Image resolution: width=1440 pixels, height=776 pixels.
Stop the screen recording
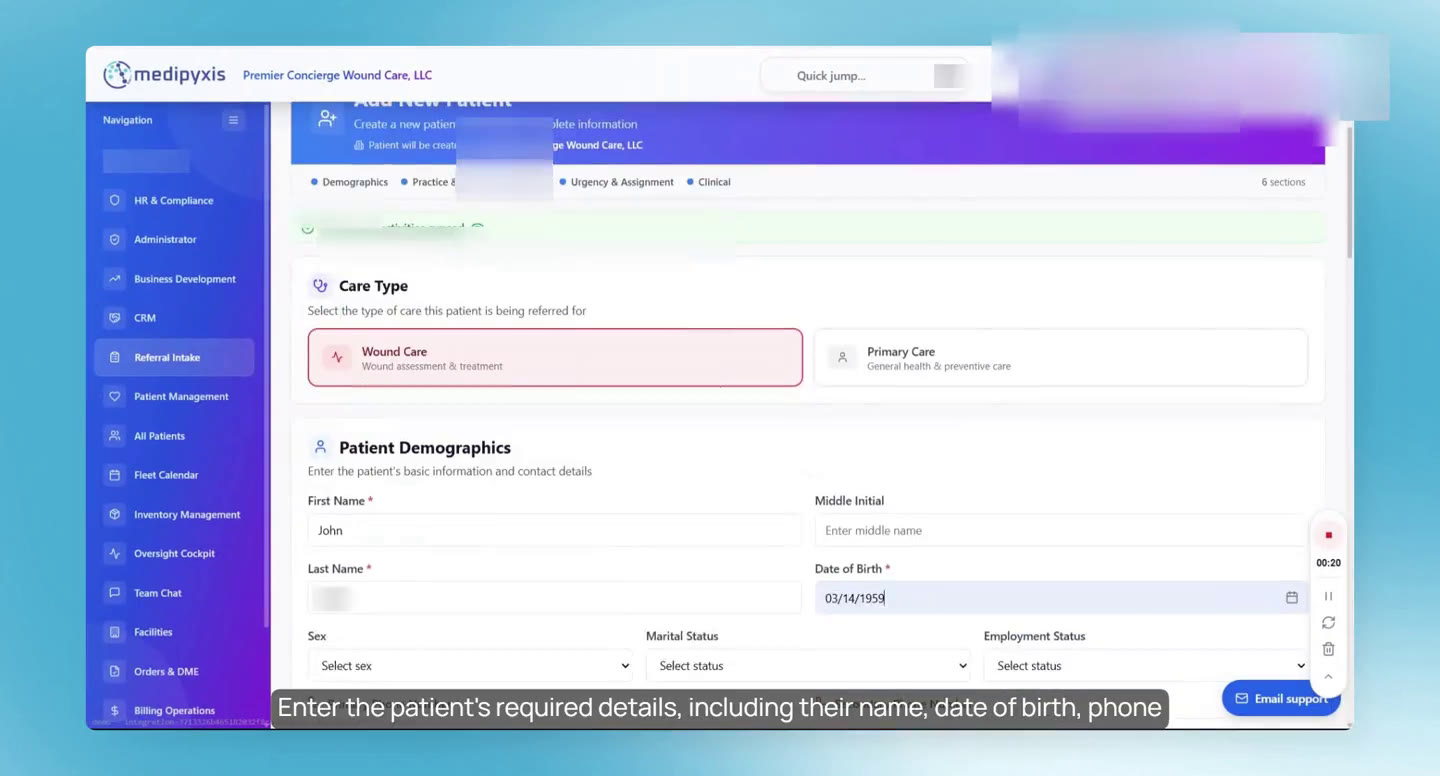[x=1328, y=535]
